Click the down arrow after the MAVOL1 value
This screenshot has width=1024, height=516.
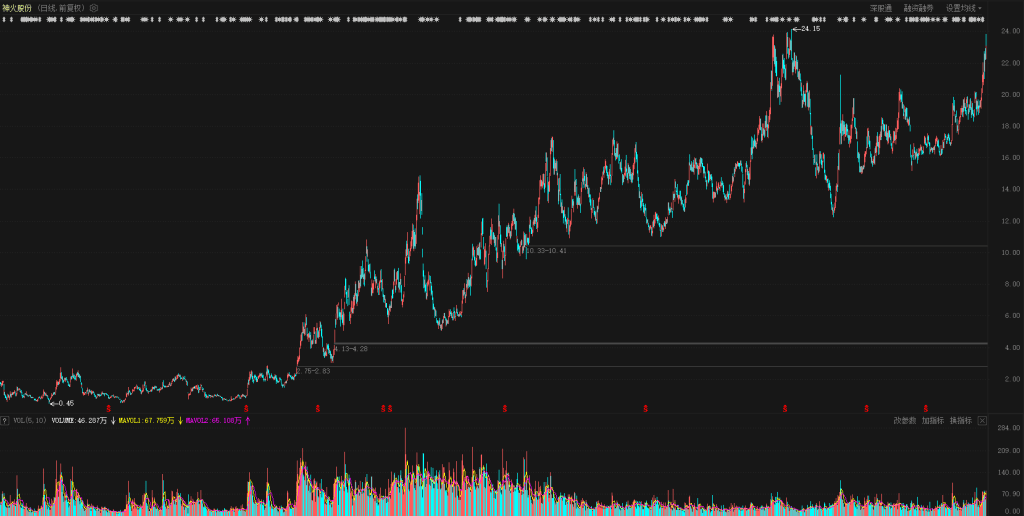(180, 421)
